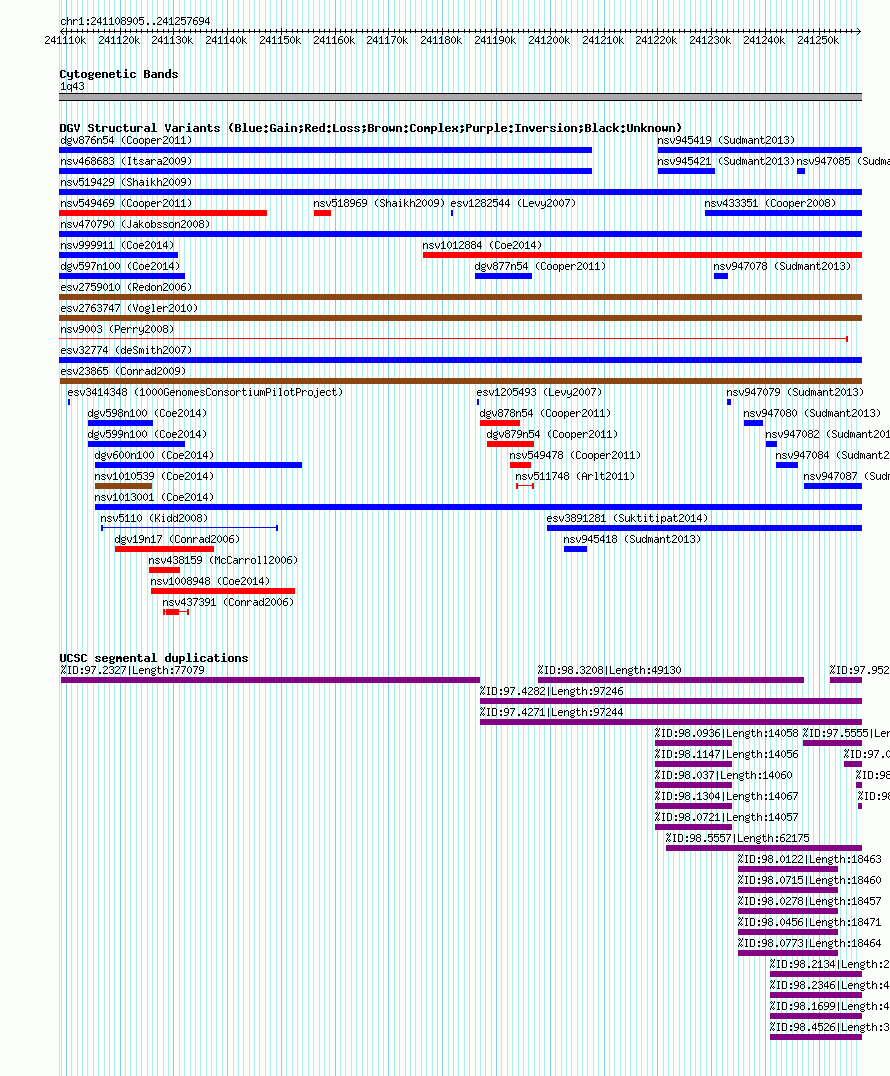Click %ID:98.0715 Length:18460 label
The image size is (890, 1076).
click(x=810, y=880)
